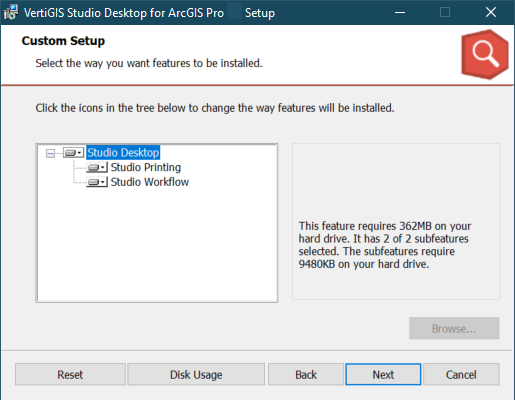Click the installer icon in title bar
Viewport: 515px width, 400px height.
(x=11, y=13)
